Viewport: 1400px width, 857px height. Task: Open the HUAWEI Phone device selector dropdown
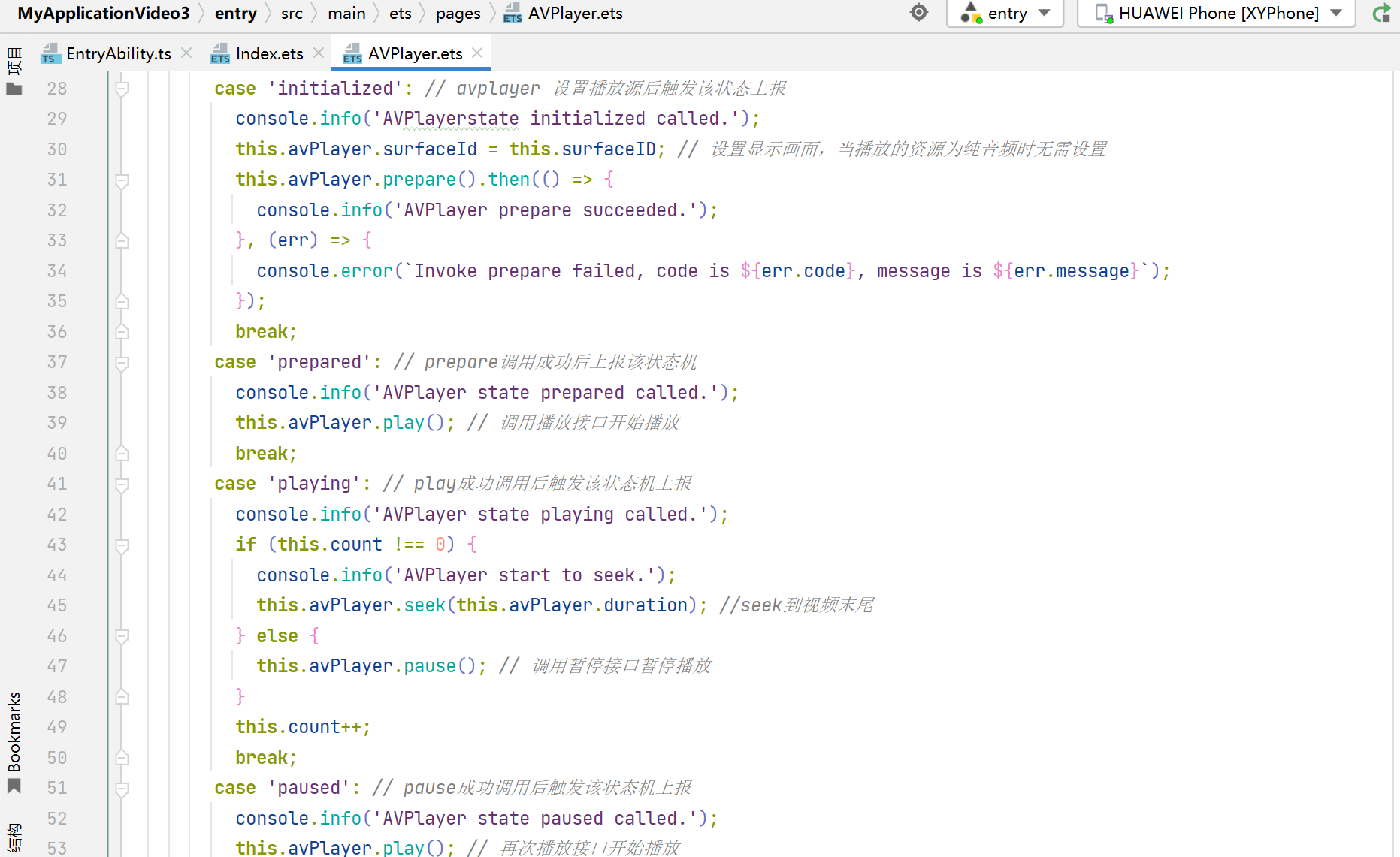(1217, 13)
